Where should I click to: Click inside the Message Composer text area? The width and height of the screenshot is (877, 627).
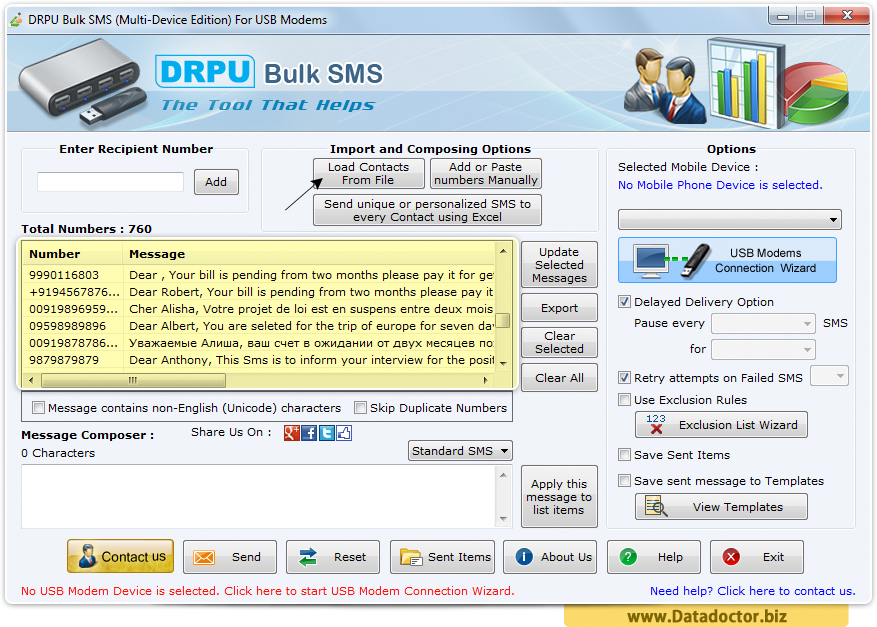258,496
